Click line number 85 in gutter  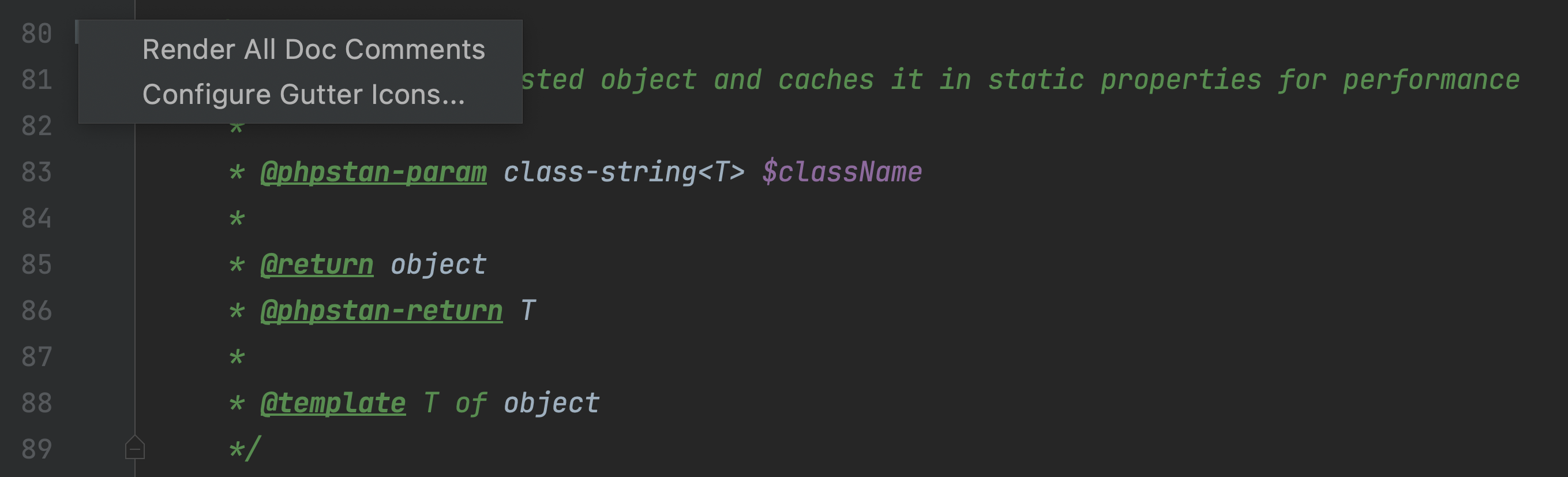pyautogui.click(x=36, y=264)
